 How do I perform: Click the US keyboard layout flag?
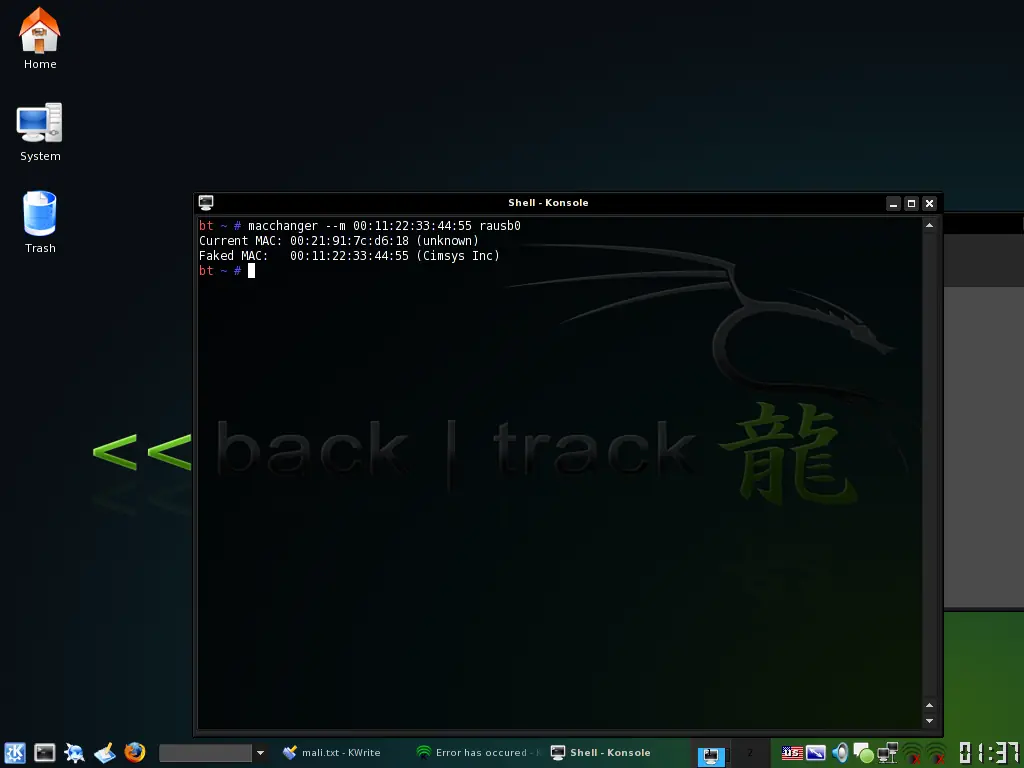792,753
